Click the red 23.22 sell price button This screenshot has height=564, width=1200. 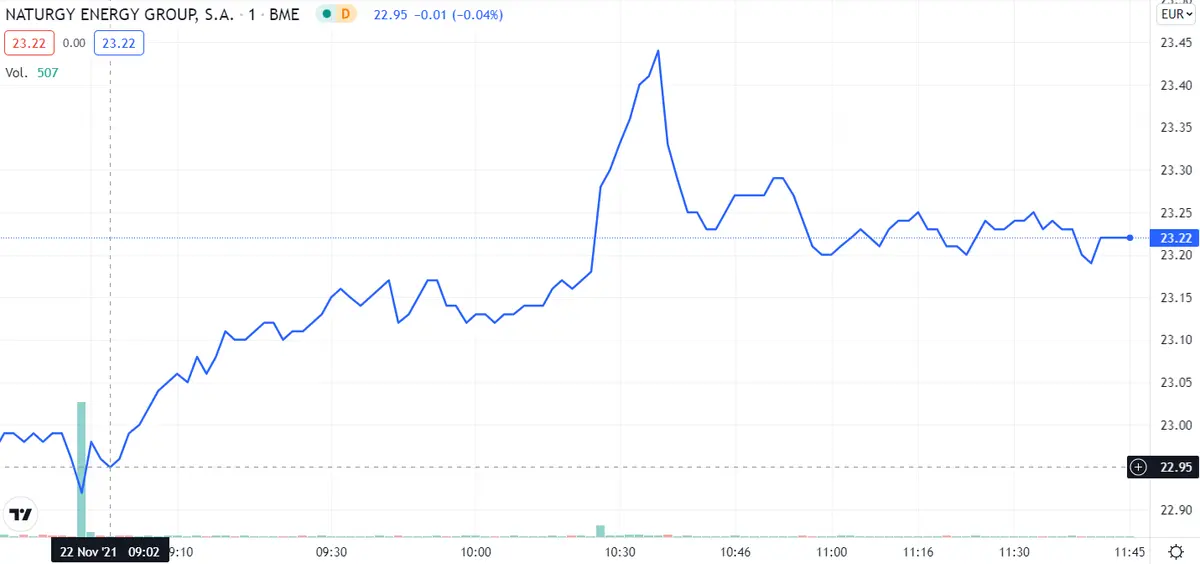point(28,43)
